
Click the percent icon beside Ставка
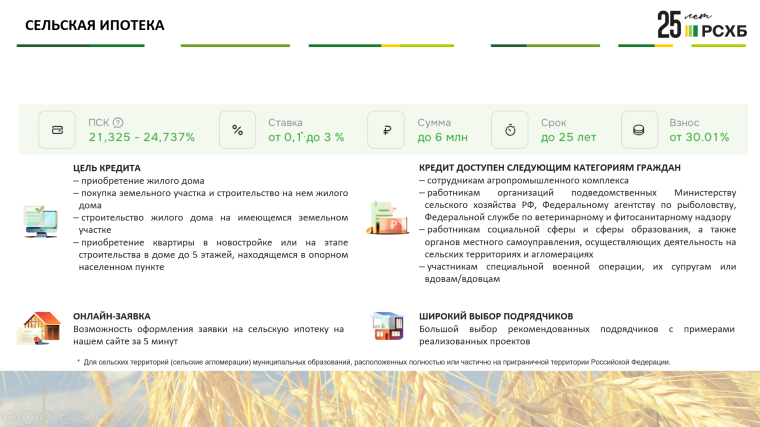pos(237,130)
